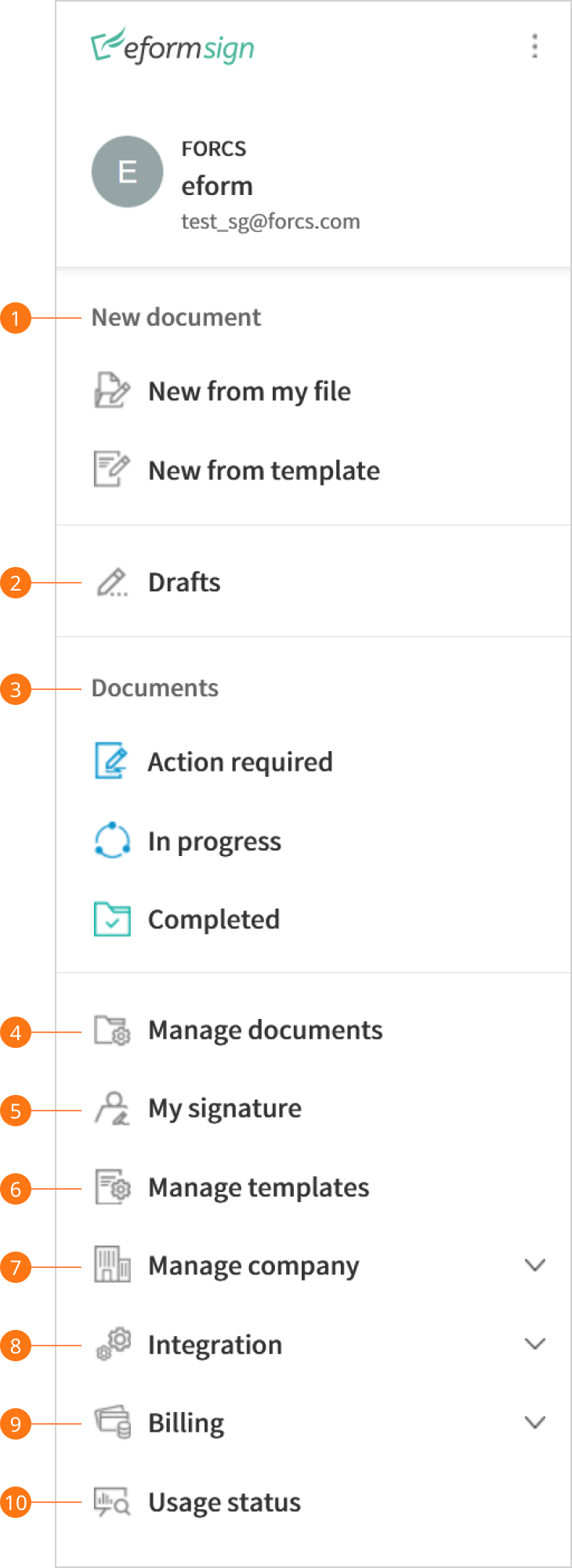Click the Manage documents folder icon
The width and height of the screenshot is (572, 1568).
(112, 1030)
